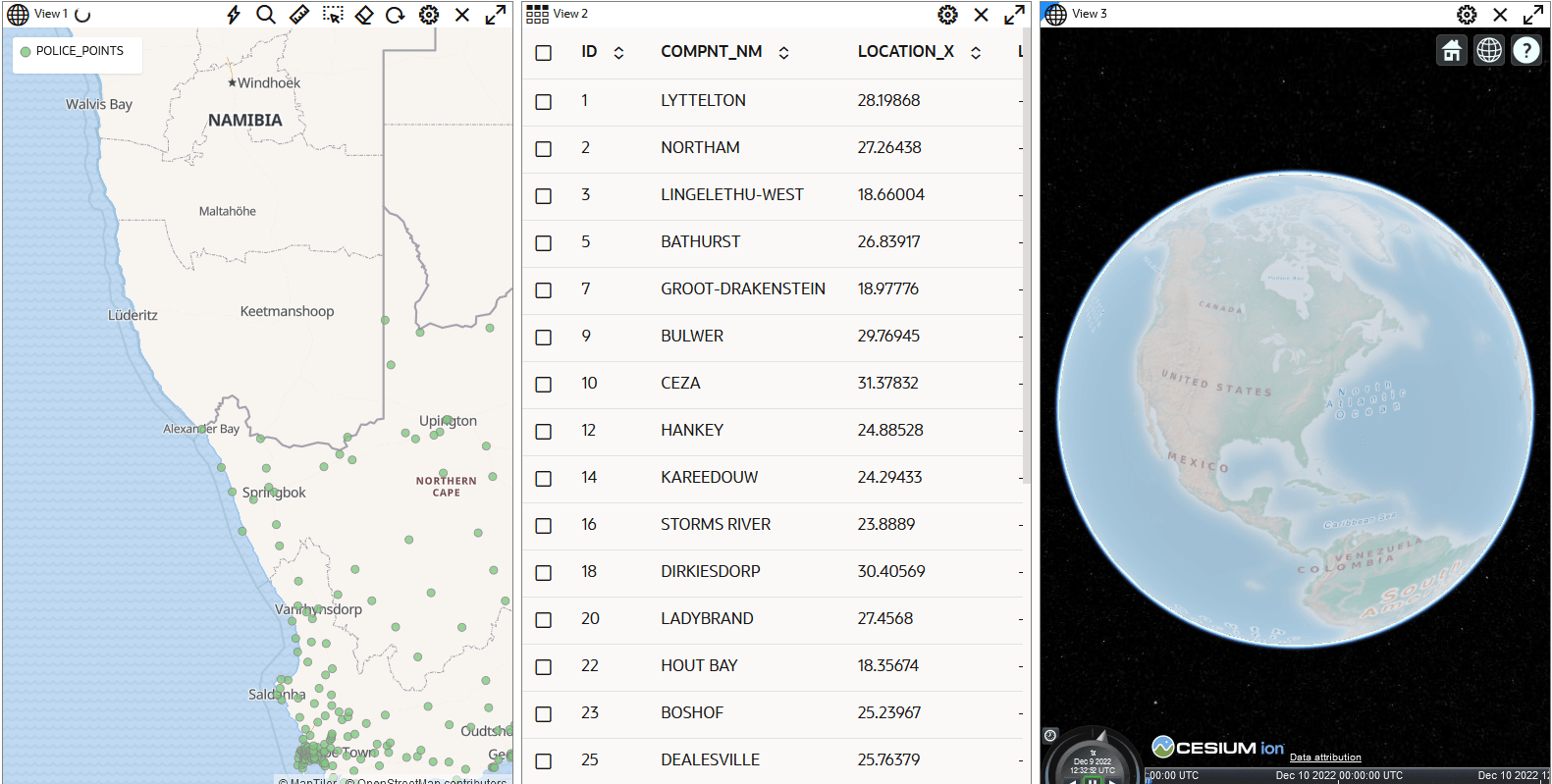Open View 2 table settings gear
This screenshot has height=784, width=1552.
pyautogui.click(x=947, y=15)
